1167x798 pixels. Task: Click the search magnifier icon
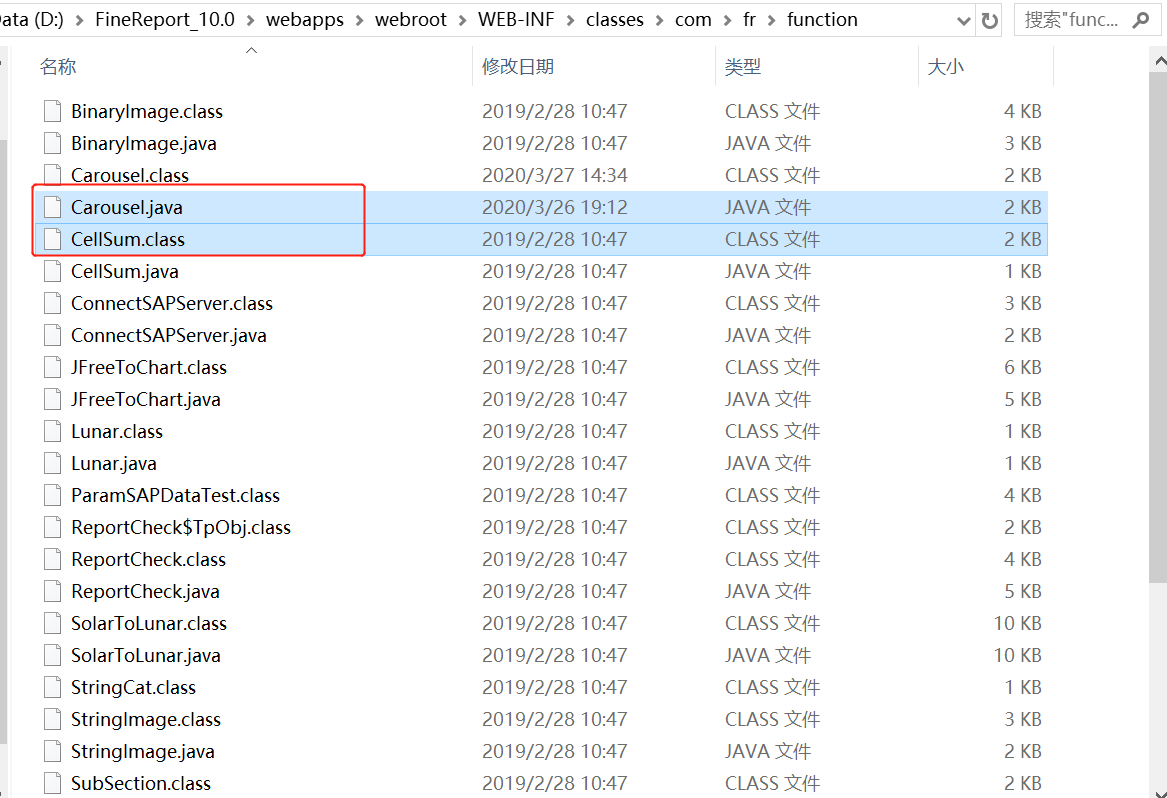tap(1140, 20)
